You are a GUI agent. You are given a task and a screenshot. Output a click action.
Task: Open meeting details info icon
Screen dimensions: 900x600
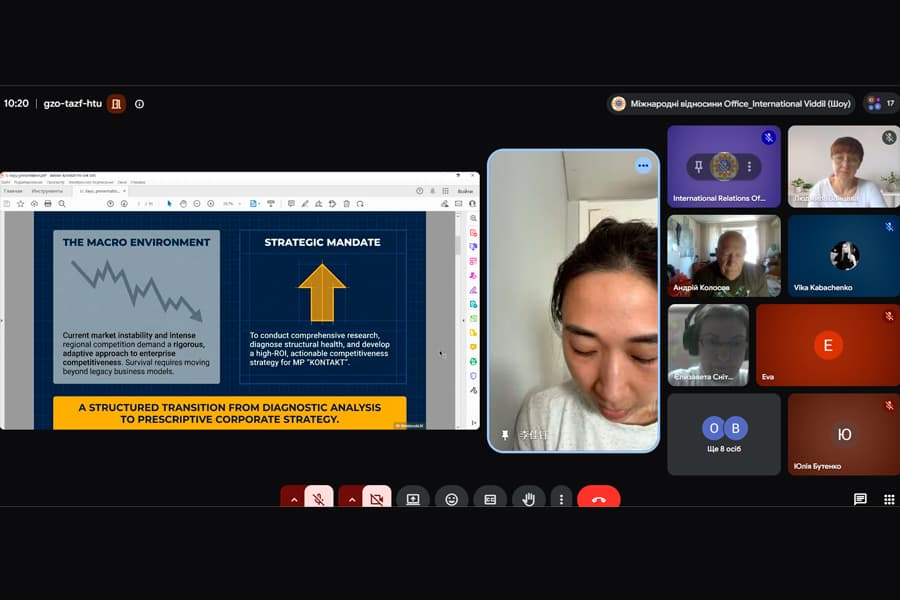coord(139,104)
